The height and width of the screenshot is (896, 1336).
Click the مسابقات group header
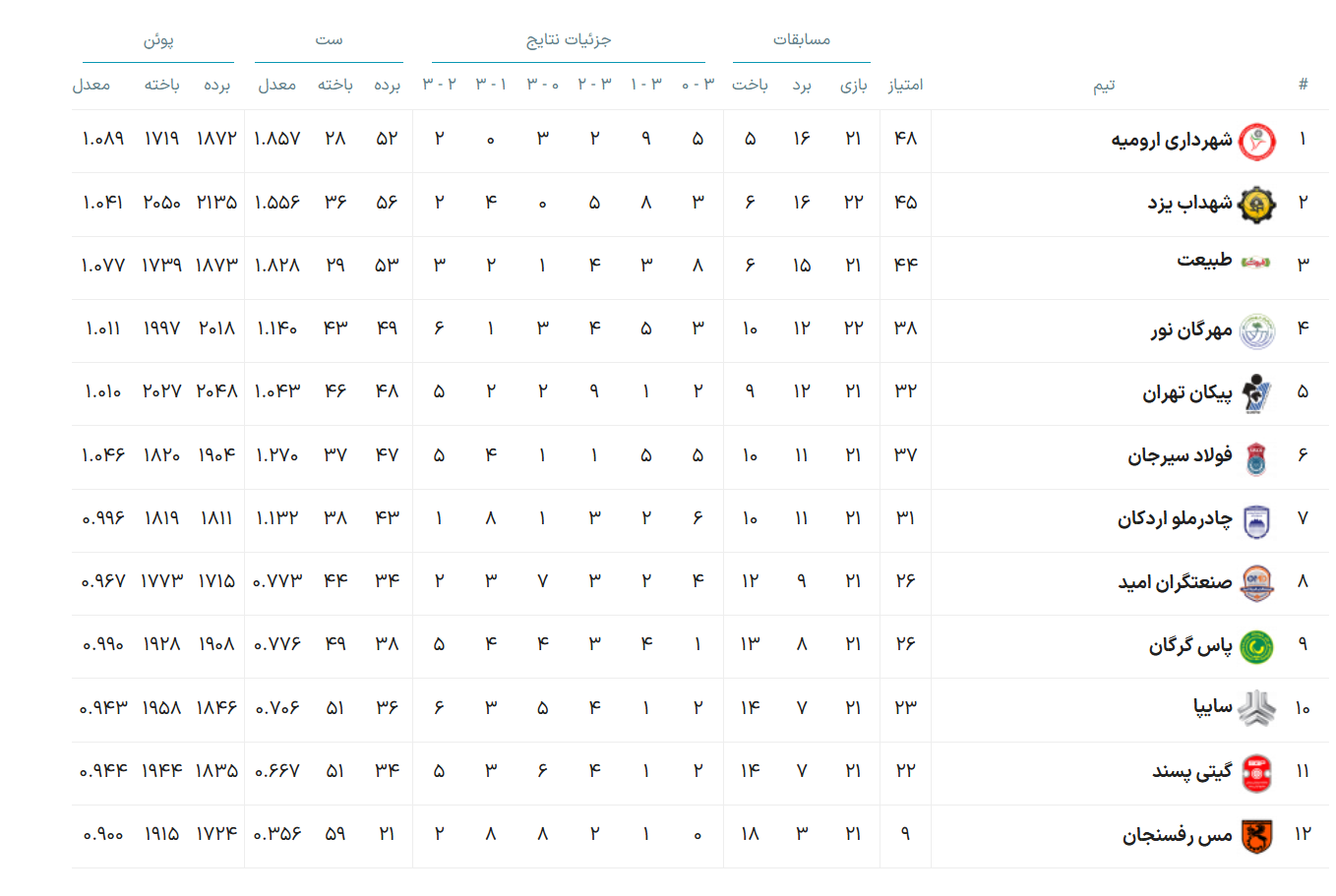[801, 40]
